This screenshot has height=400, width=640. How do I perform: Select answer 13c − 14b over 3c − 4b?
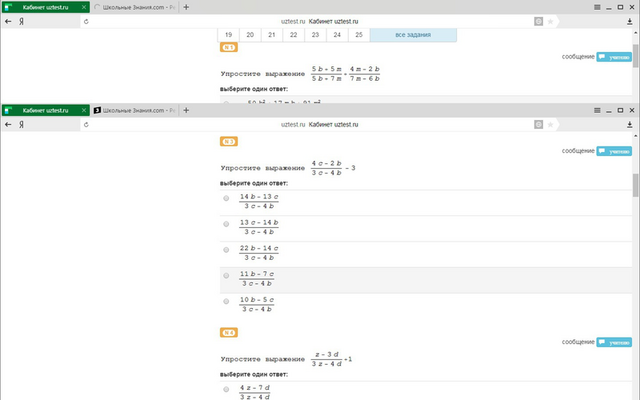(x=226, y=224)
